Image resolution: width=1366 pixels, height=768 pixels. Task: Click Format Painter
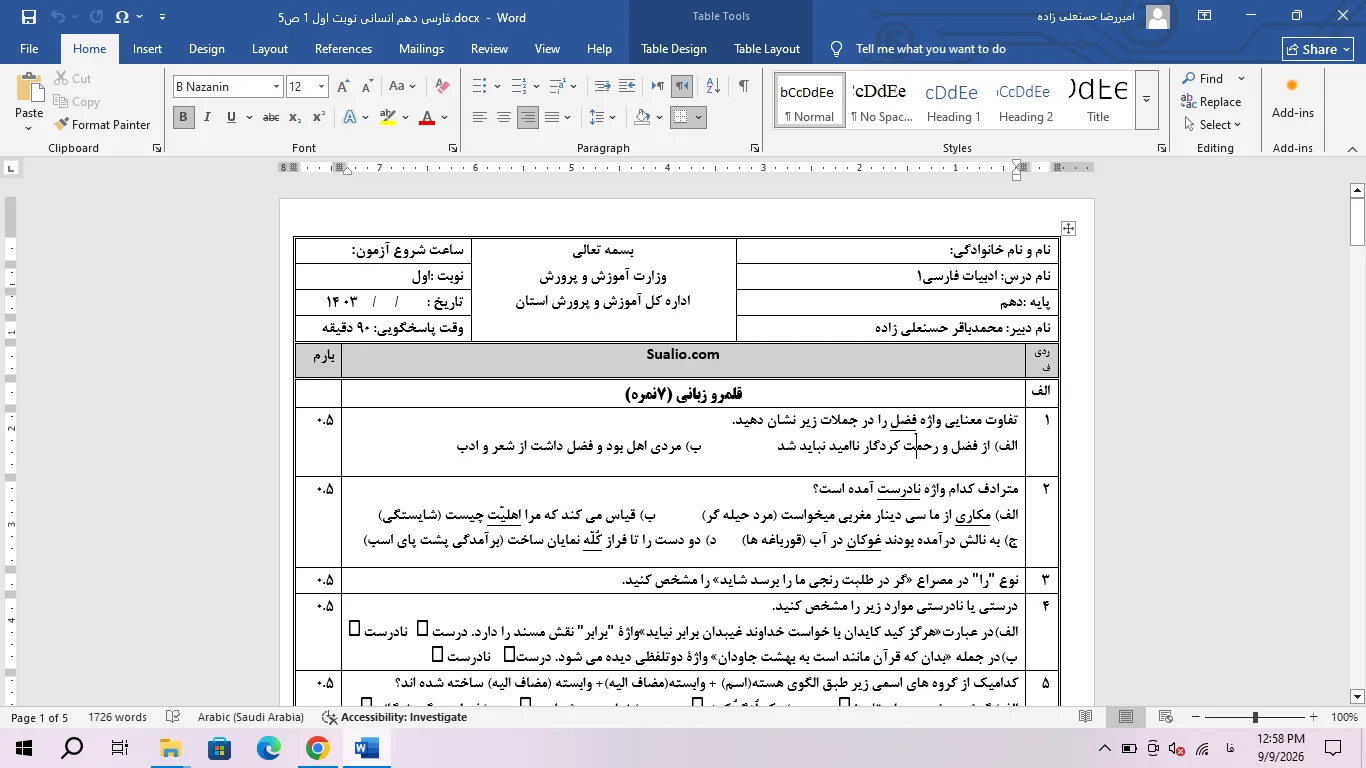click(101, 125)
